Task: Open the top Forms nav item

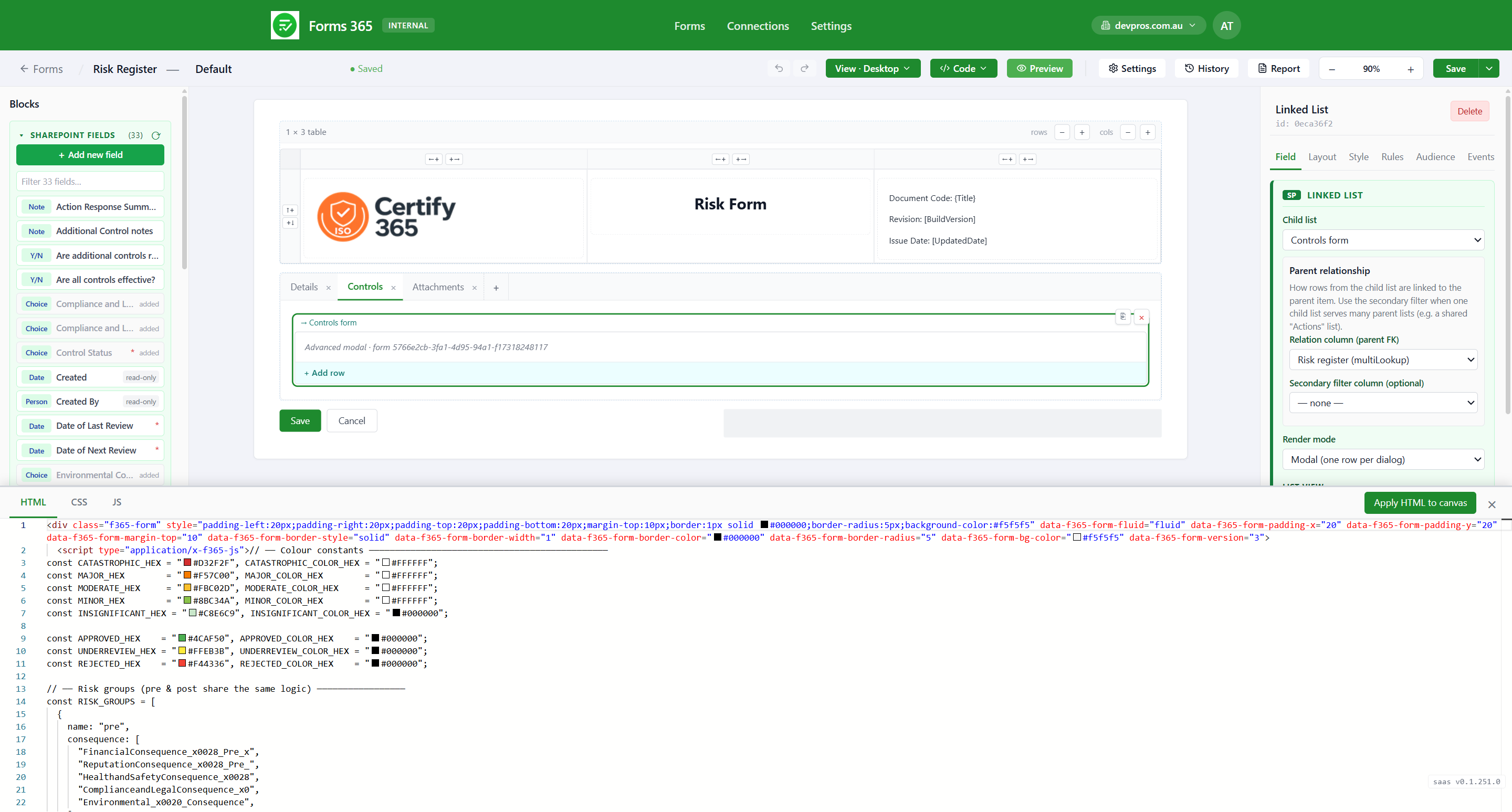Action: coord(689,26)
